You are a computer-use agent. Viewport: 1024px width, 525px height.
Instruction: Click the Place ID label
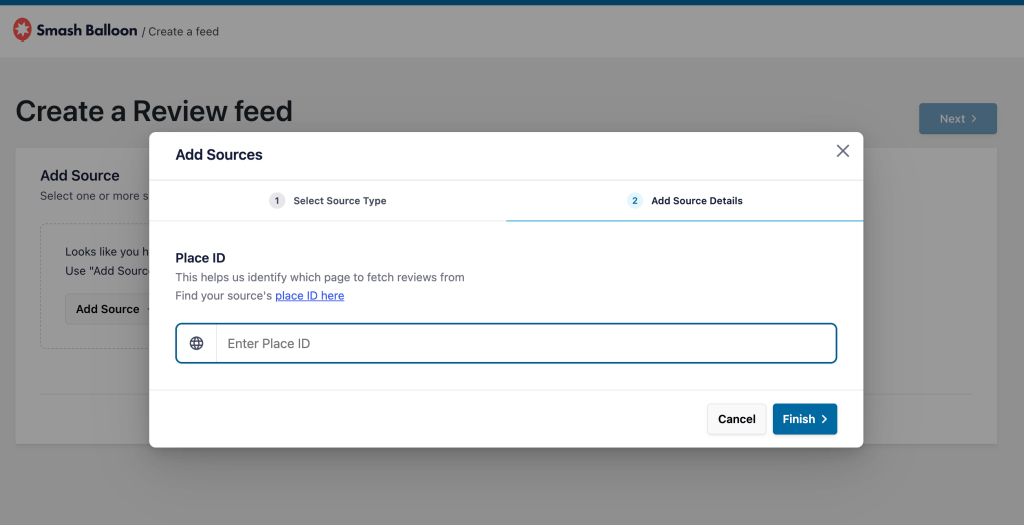tap(200, 258)
